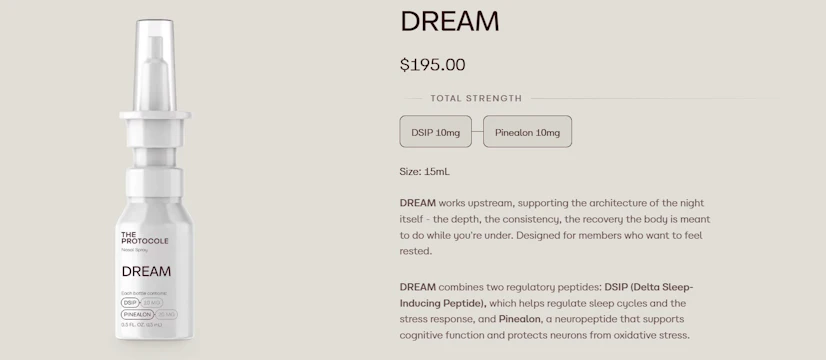Click the DREAM product title heading
Viewport: 826px width, 360px height.
coord(449,22)
